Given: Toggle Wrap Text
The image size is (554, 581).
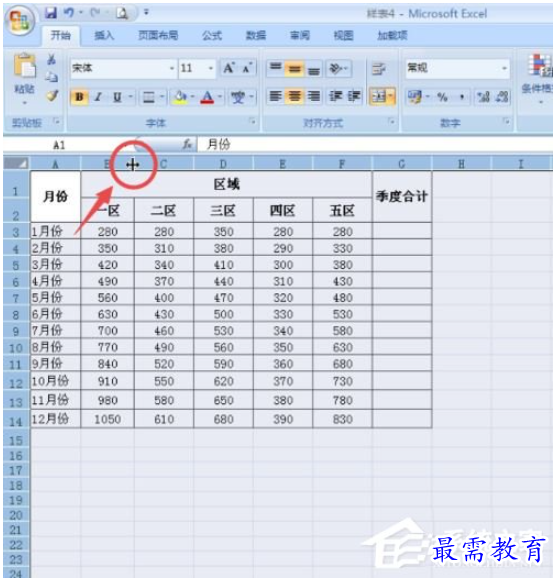Looking at the screenshot, I should point(379,69).
